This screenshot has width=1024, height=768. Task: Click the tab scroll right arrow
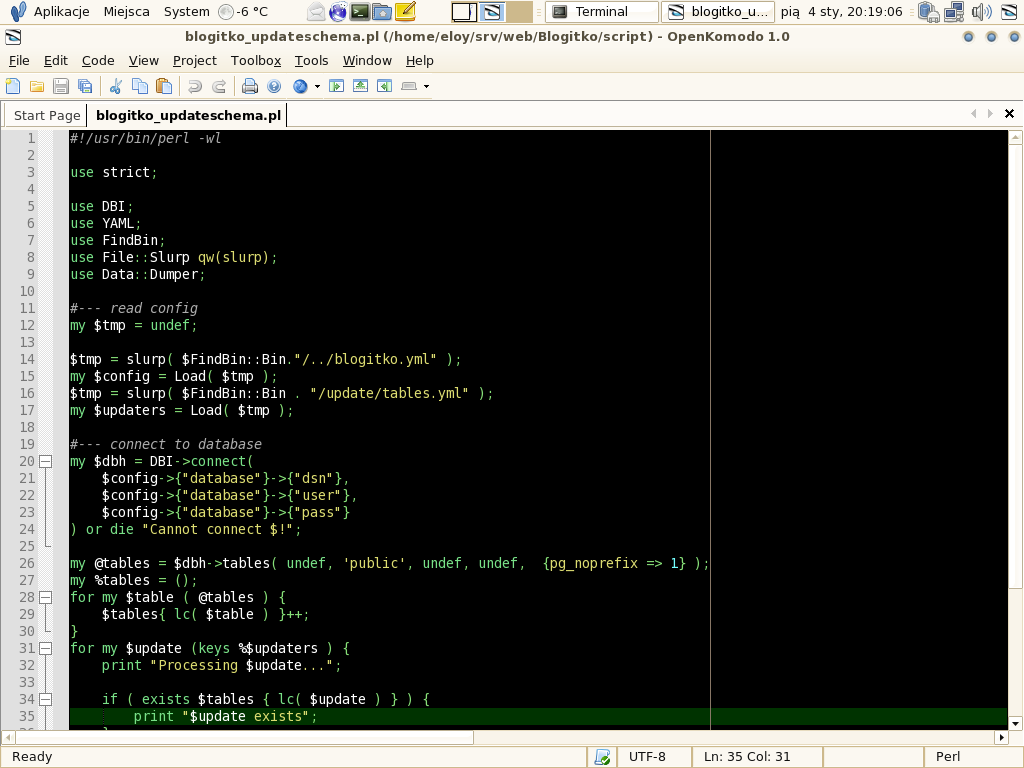click(x=990, y=114)
